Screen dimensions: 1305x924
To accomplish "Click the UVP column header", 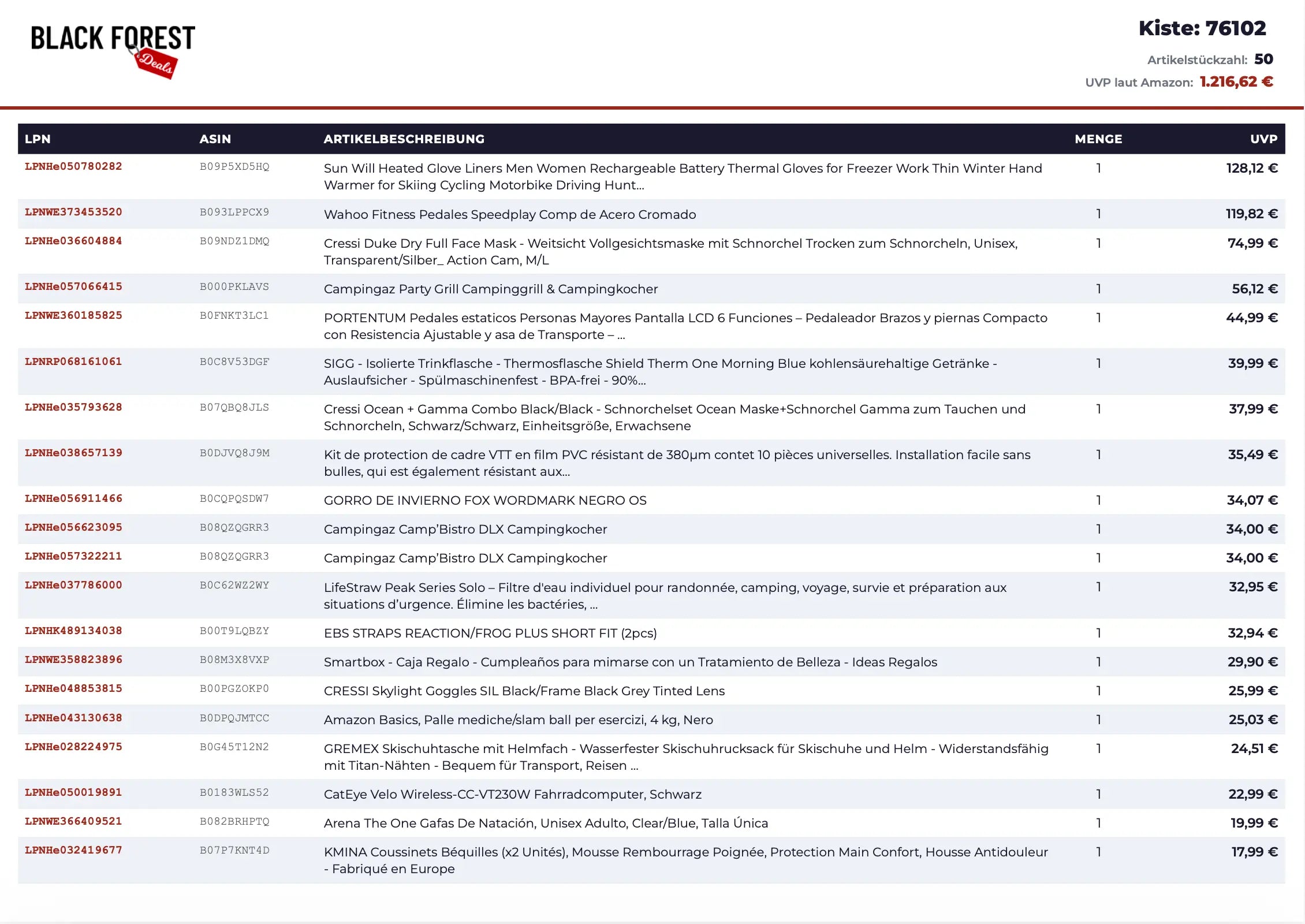I will tap(1263, 139).
